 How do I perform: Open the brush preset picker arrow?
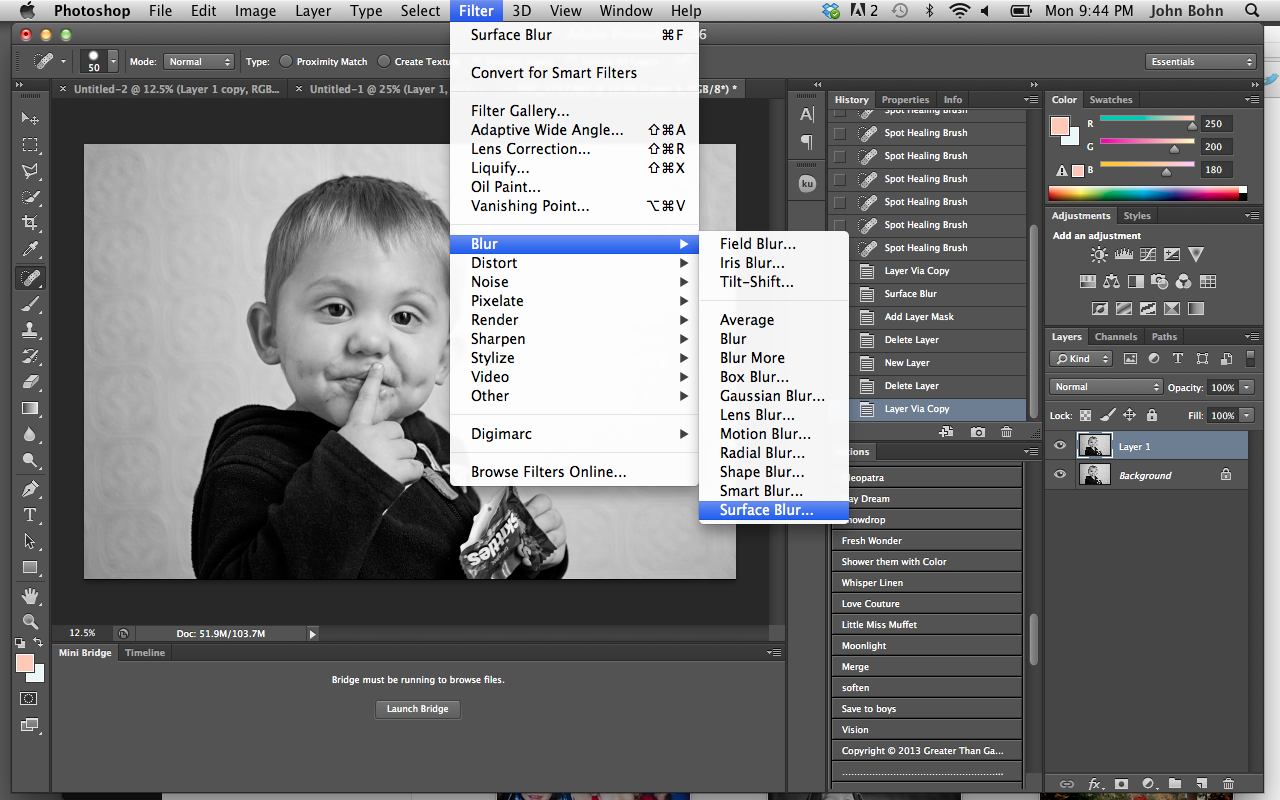pyautogui.click(x=114, y=61)
